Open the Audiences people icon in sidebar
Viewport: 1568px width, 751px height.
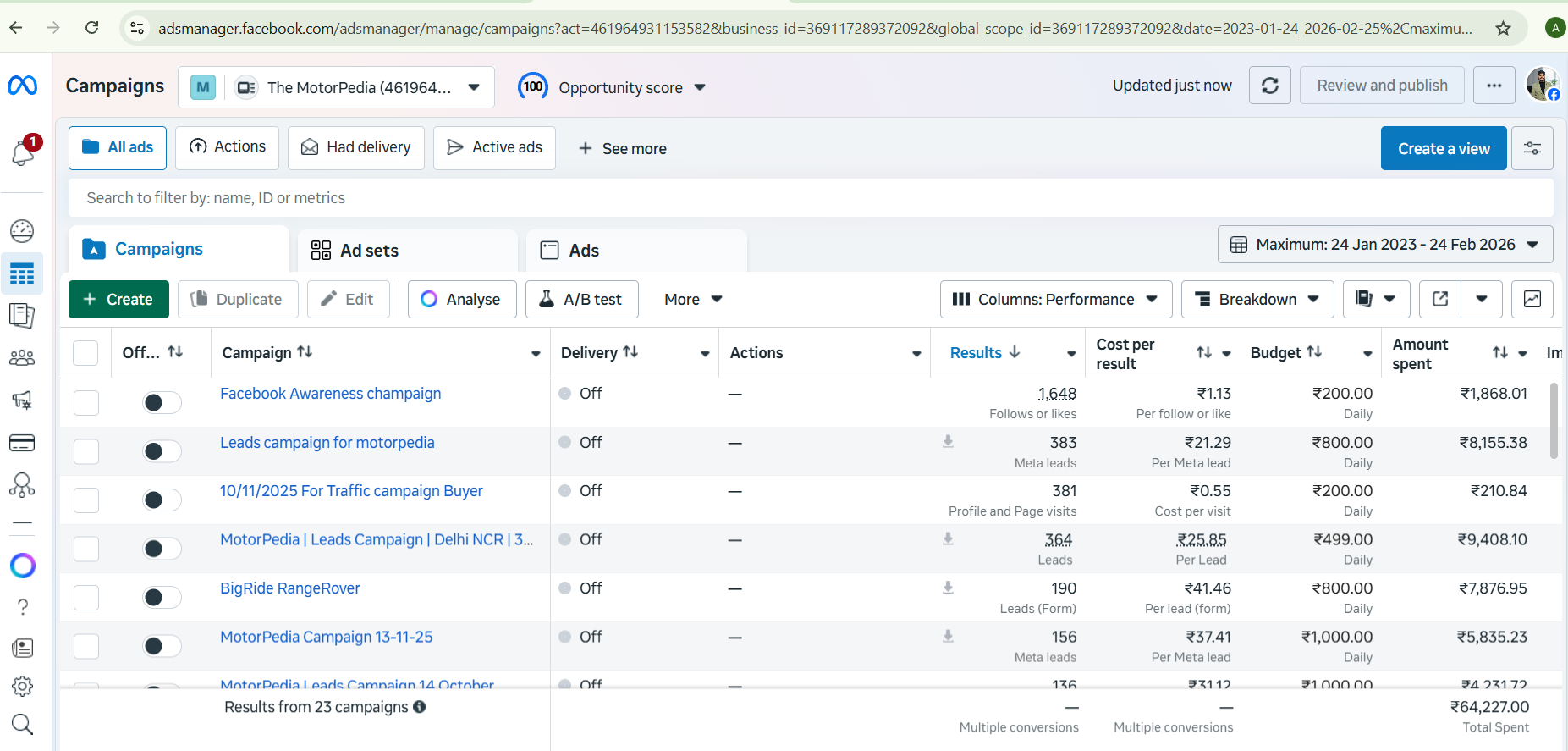point(22,358)
